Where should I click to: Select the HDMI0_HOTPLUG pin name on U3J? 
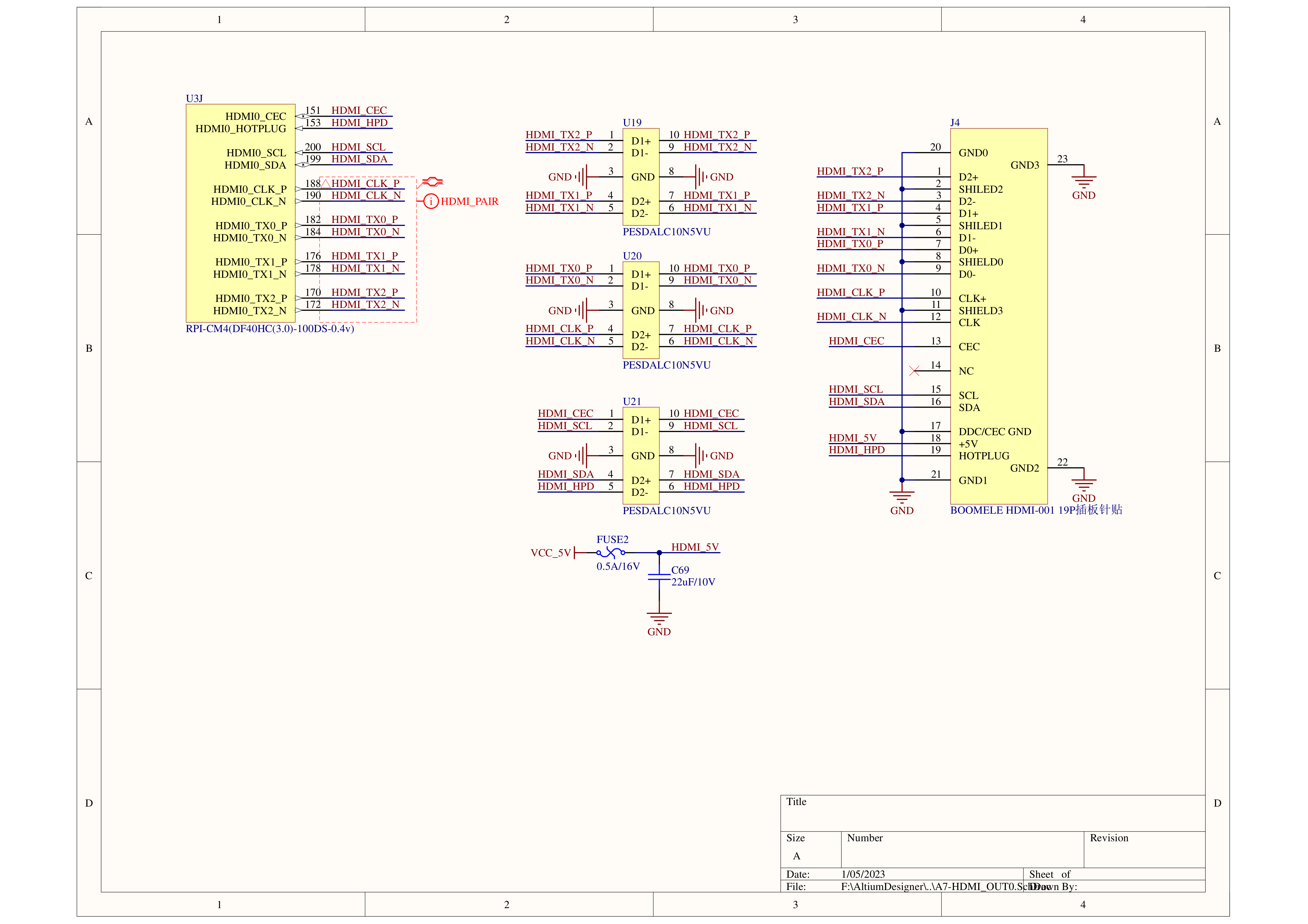click(x=241, y=129)
